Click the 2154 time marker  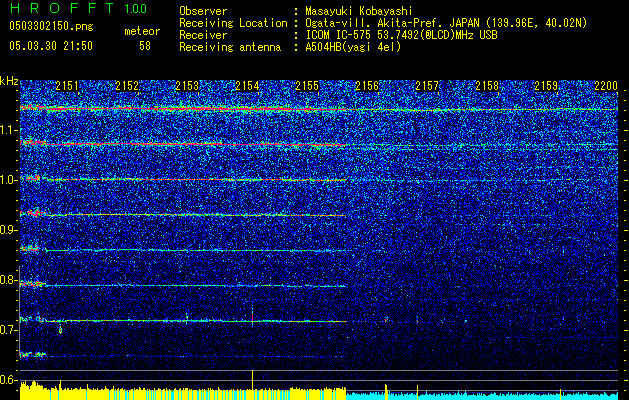point(247,87)
